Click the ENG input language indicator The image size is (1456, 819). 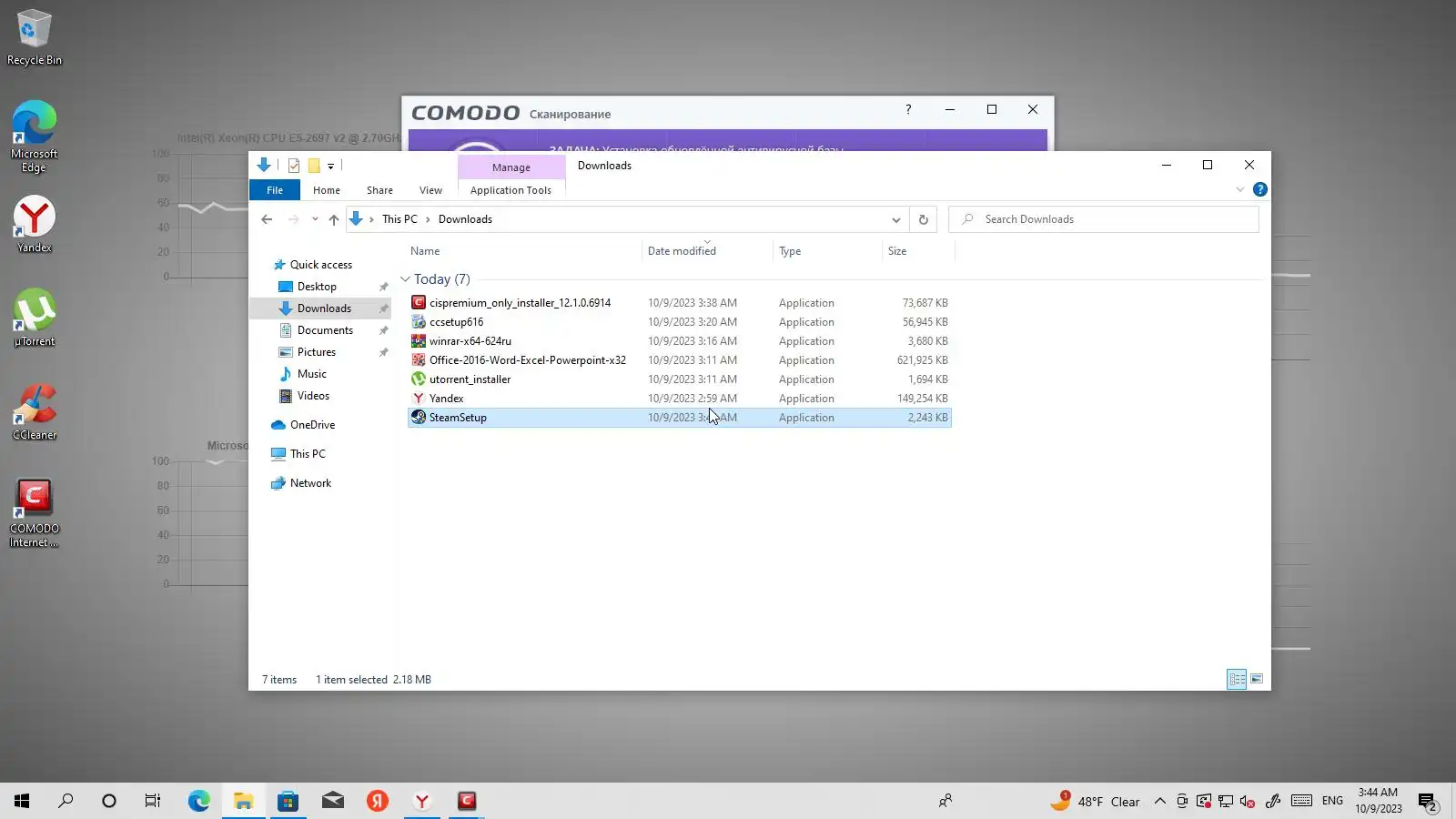point(1332,801)
